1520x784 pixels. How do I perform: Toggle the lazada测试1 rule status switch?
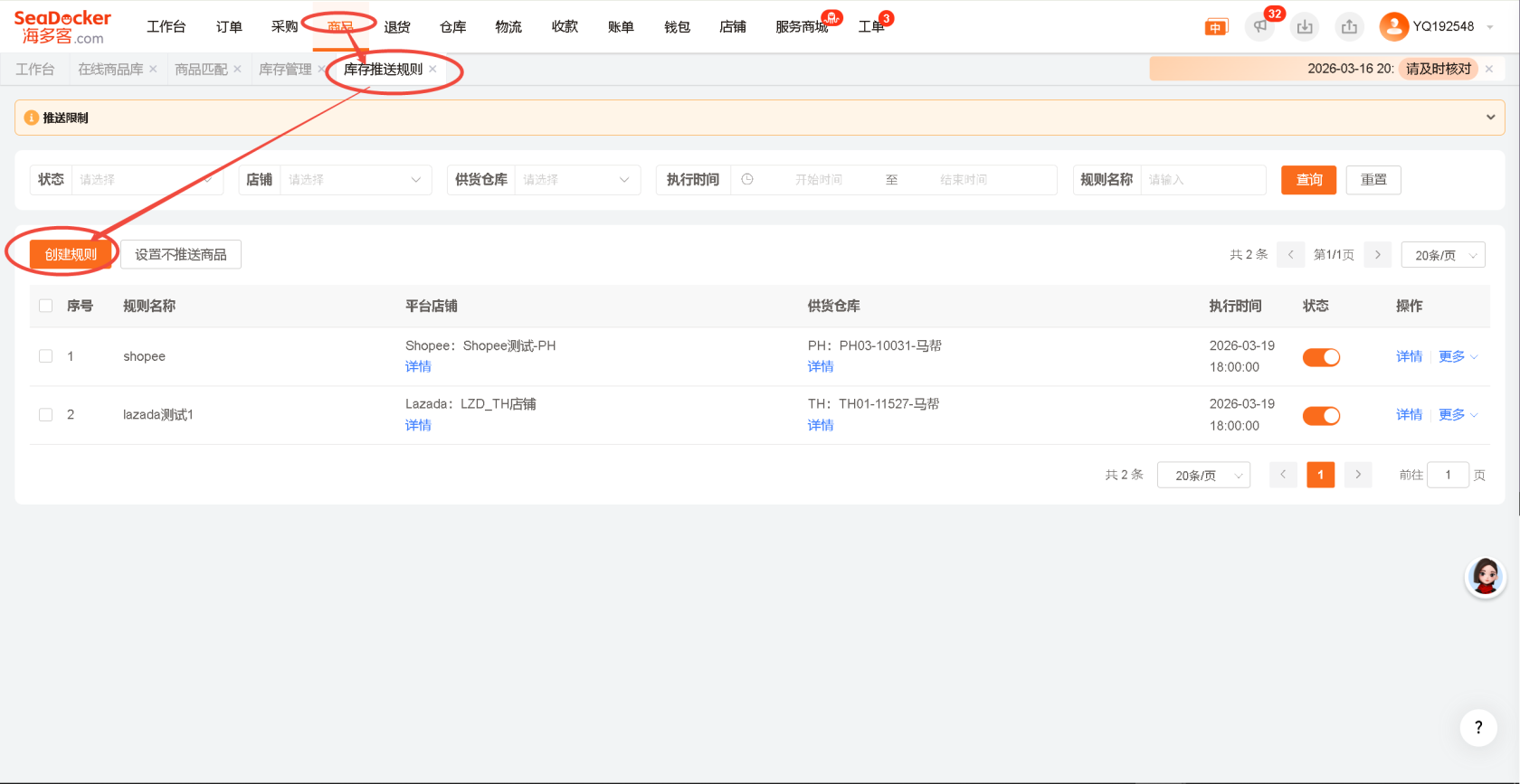(x=1321, y=416)
